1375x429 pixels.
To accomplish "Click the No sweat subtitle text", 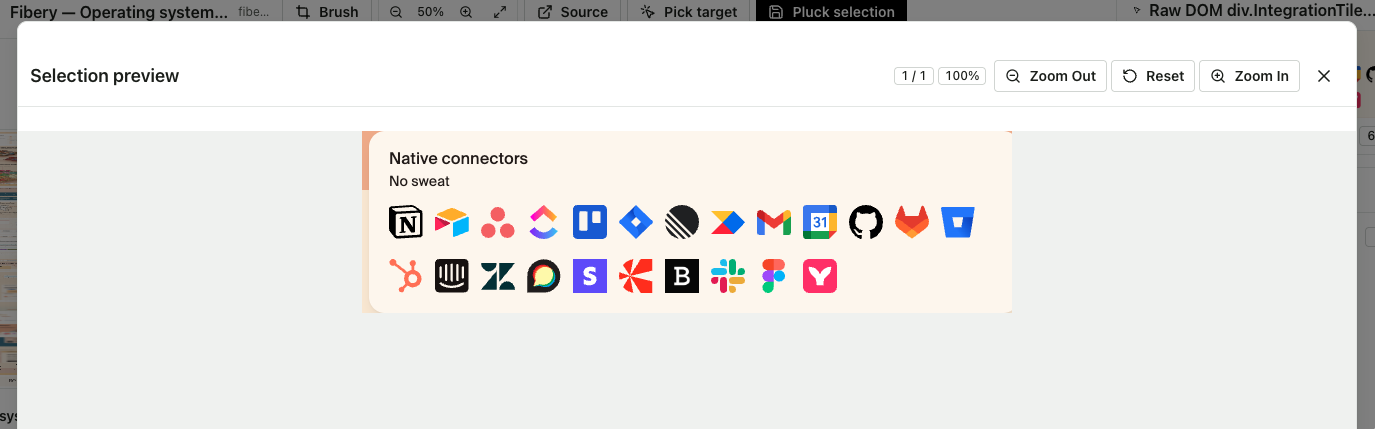I will click(419, 181).
